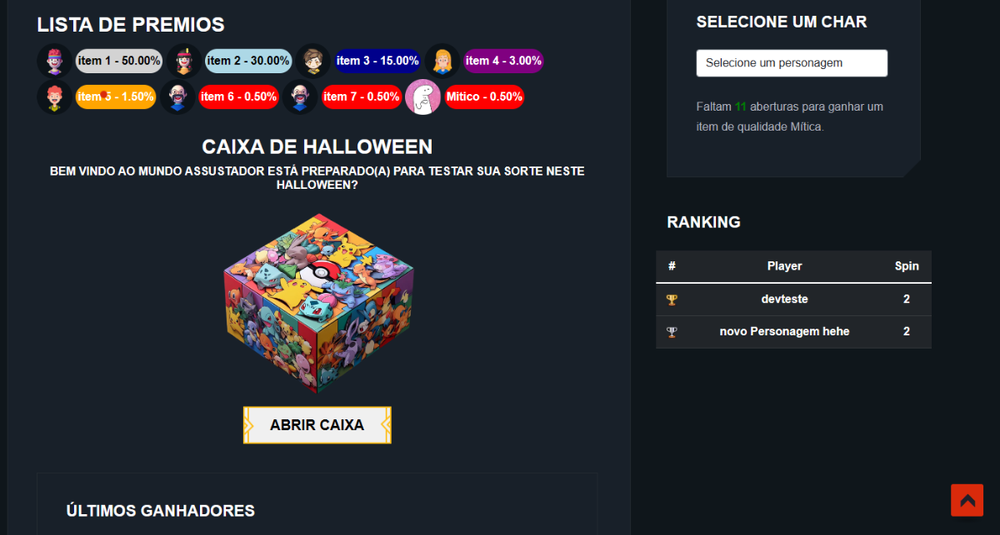The height and width of the screenshot is (535, 1000).
Task: Click the gold trophy next to devteste
Action: click(672, 300)
